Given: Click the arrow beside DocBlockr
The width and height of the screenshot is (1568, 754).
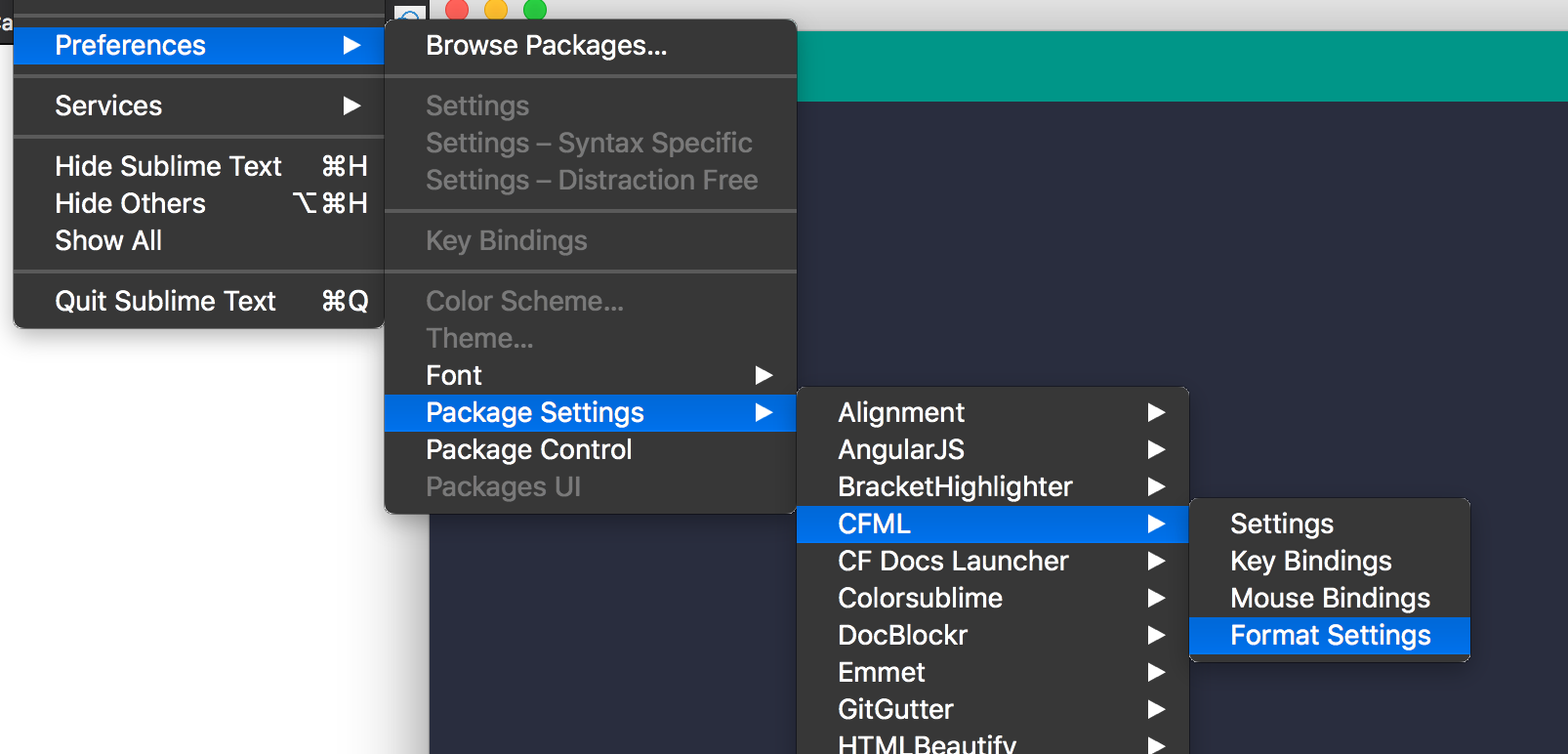Looking at the screenshot, I should pos(1157,636).
